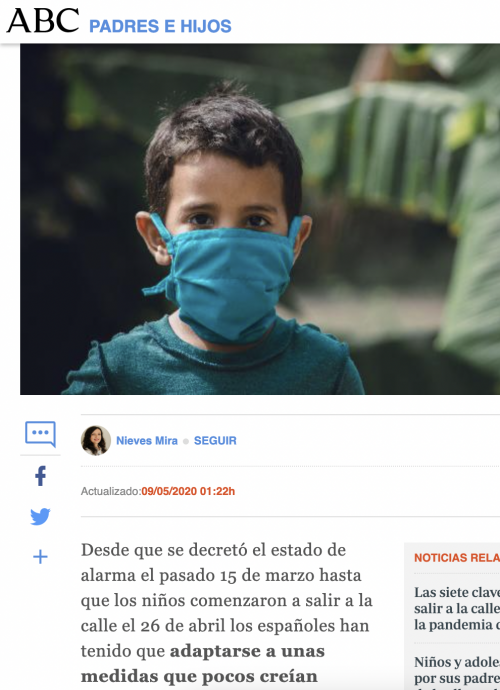The image size is (500, 690).
Task: Open related article 'Niños y adolescentes'
Action: click(457, 672)
